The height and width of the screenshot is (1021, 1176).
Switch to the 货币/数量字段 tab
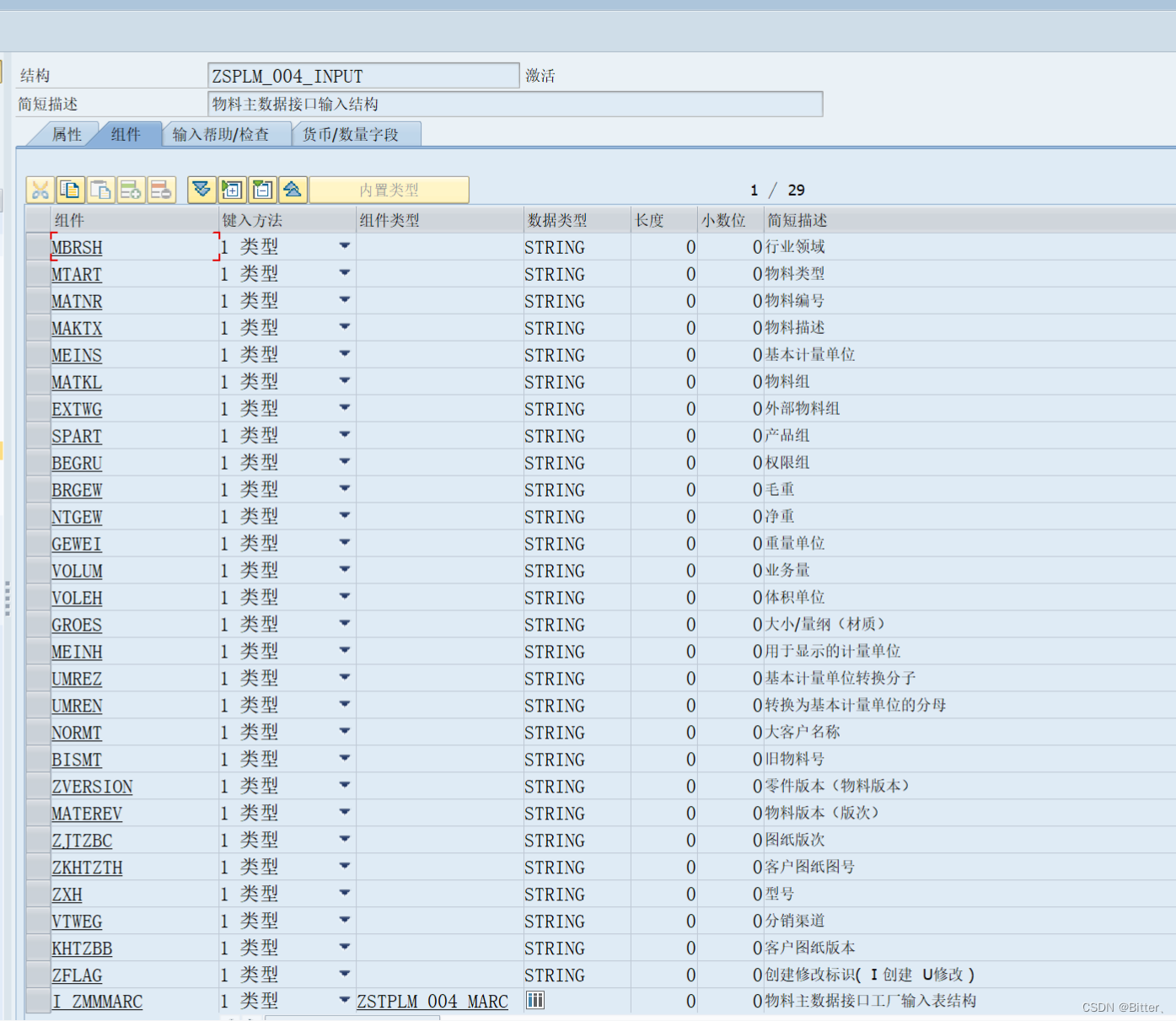[357, 133]
